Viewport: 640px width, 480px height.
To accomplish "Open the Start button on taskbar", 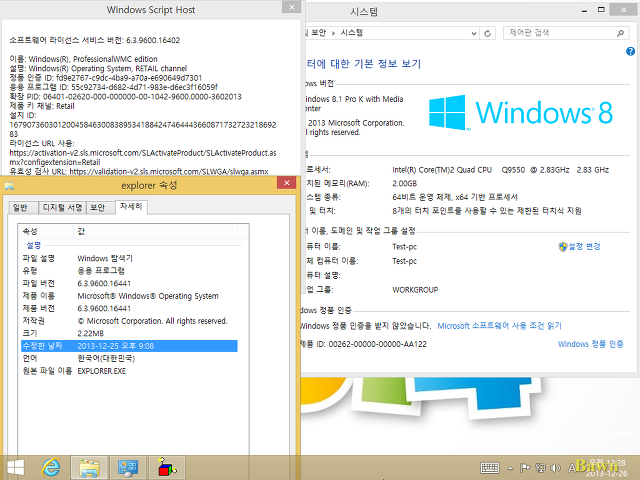I will (x=16, y=468).
